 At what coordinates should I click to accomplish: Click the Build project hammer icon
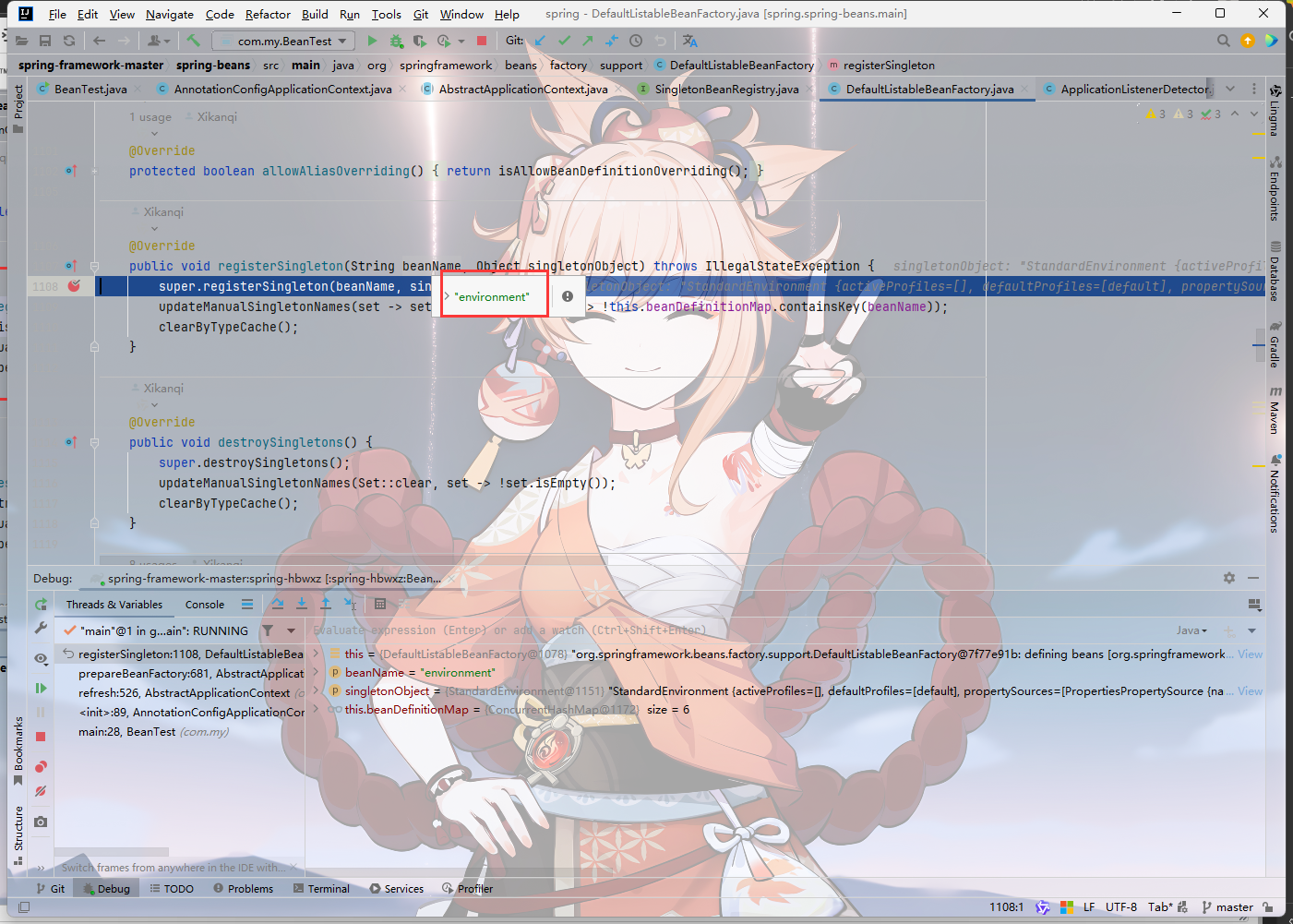click(193, 41)
